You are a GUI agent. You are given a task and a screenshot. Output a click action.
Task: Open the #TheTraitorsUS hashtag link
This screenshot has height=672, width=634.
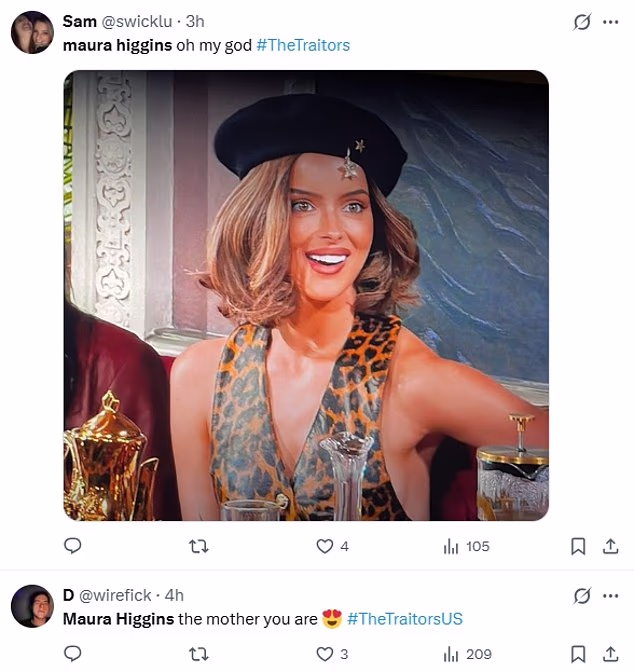(405, 619)
